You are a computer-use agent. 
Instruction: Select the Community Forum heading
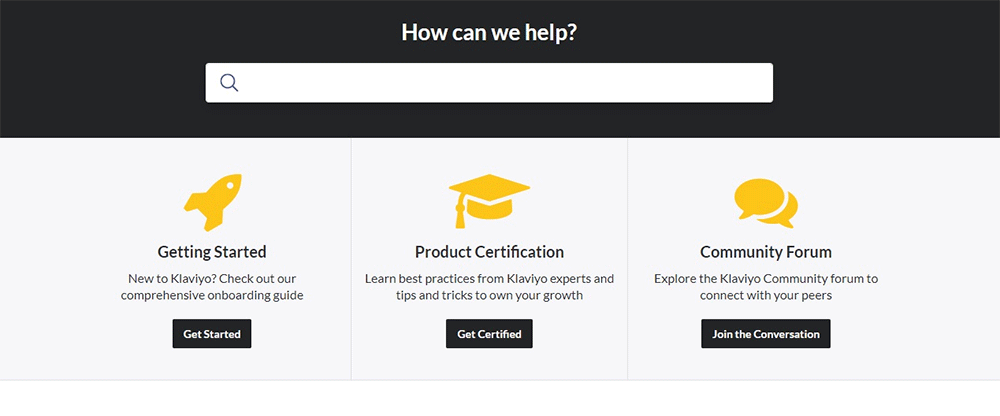(x=765, y=252)
